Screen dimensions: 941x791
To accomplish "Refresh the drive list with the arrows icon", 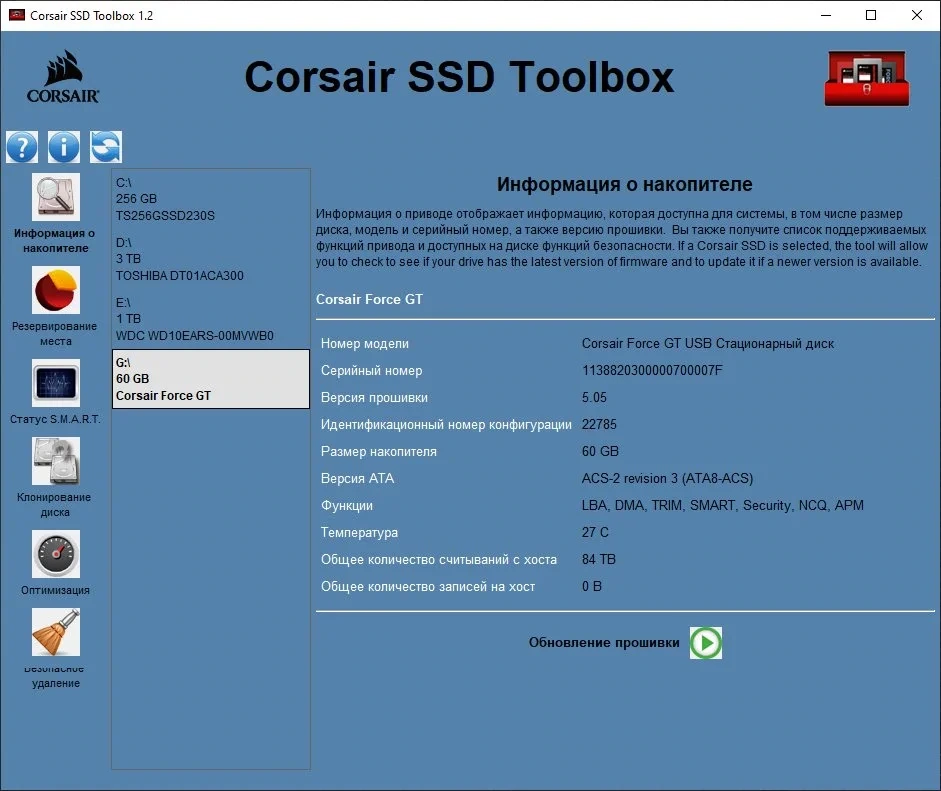I will 106,147.
